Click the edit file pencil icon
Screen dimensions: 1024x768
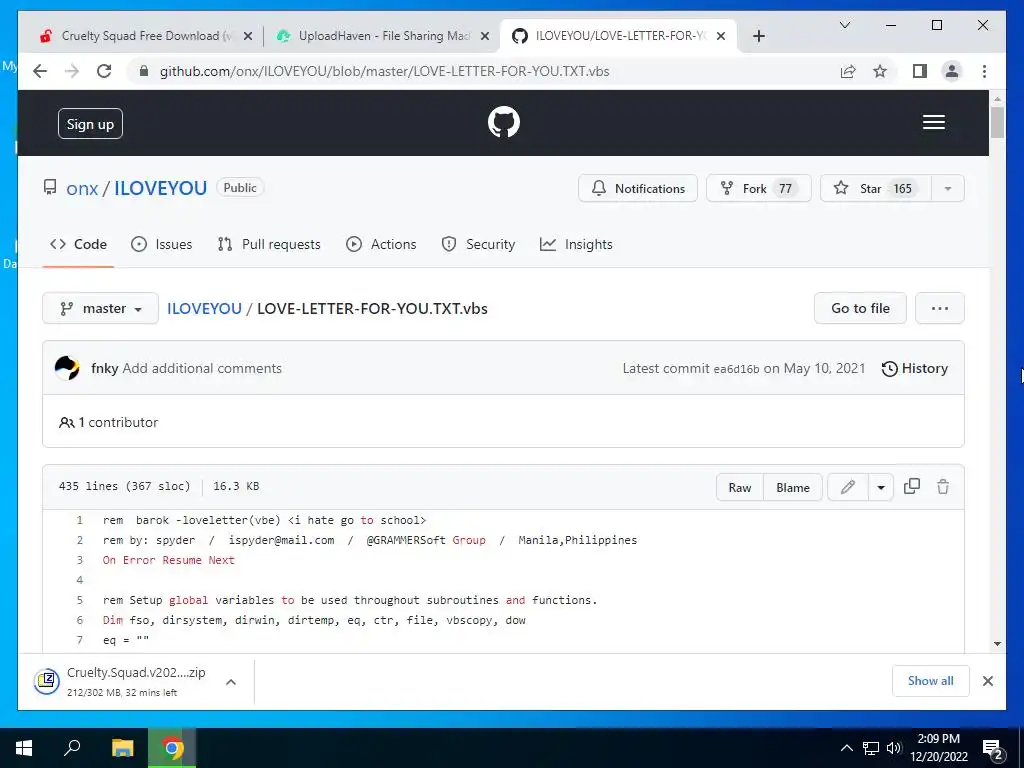[848, 487]
